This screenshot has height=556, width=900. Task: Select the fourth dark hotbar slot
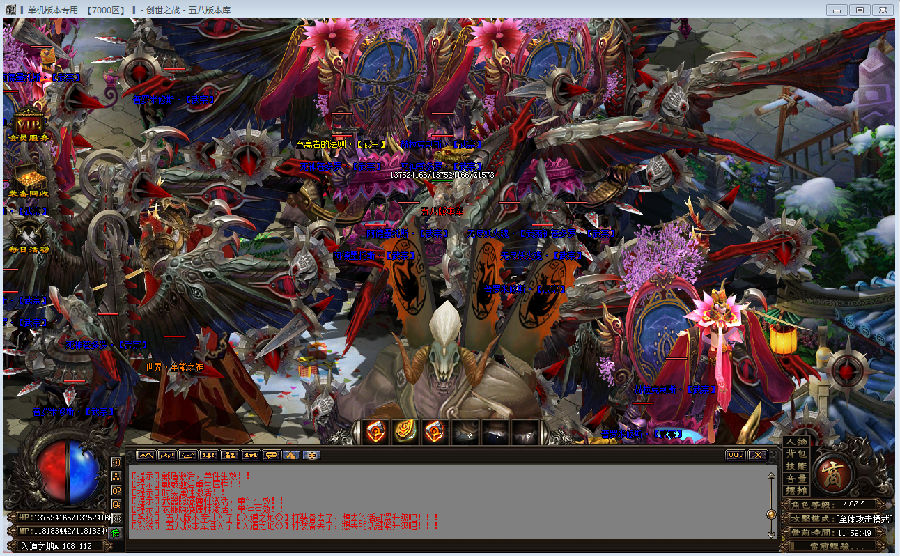(x=465, y=431)
